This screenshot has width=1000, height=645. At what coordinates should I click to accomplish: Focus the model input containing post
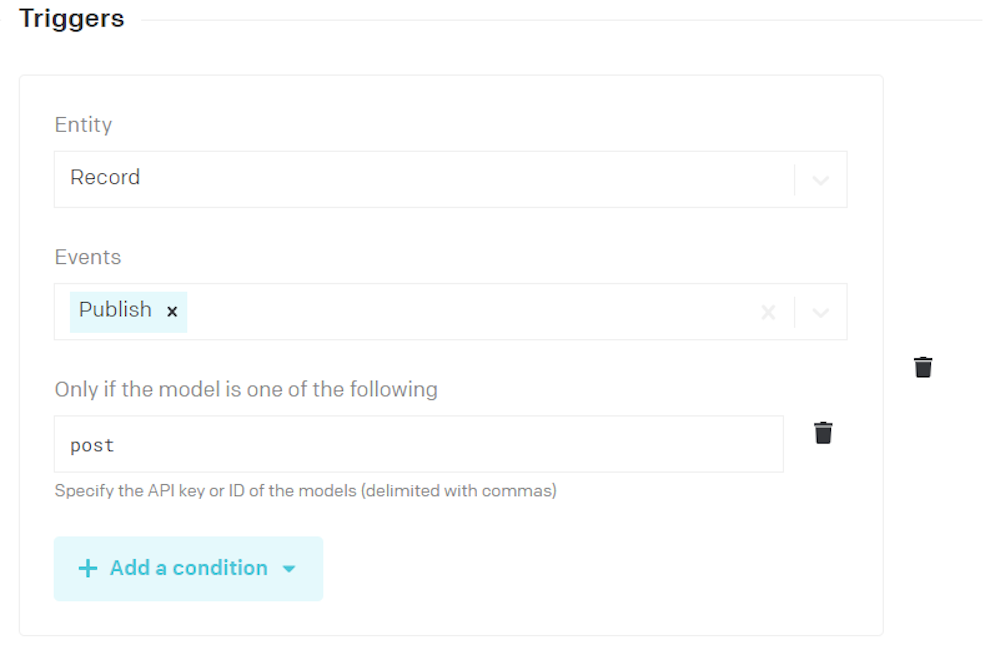[x=418, y=444]
